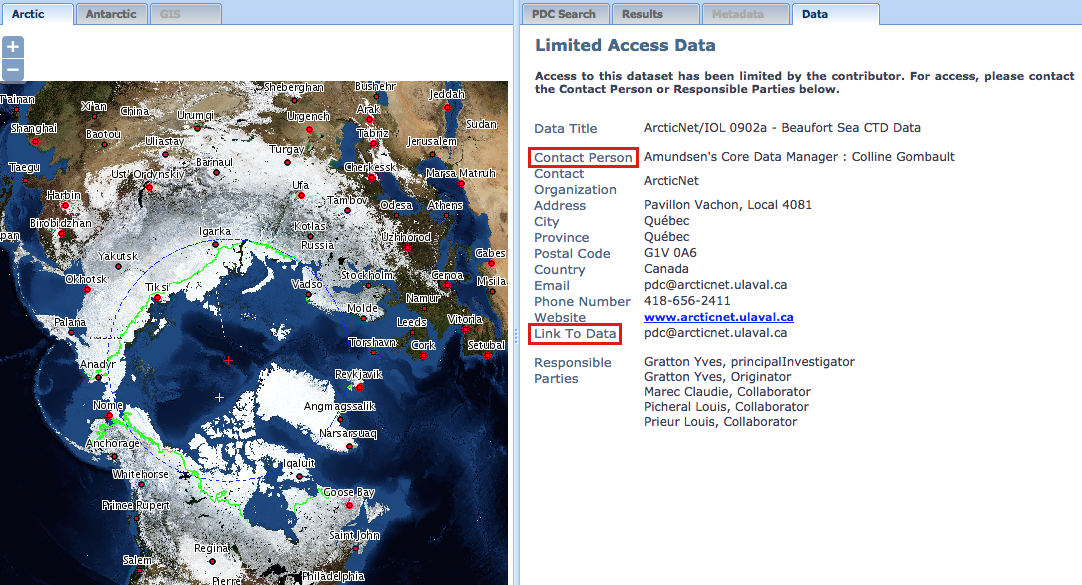This screenshot has height=585, width=1082.
Task: Switch to the Antarctic map tab
Action: [x=111, y=13]
